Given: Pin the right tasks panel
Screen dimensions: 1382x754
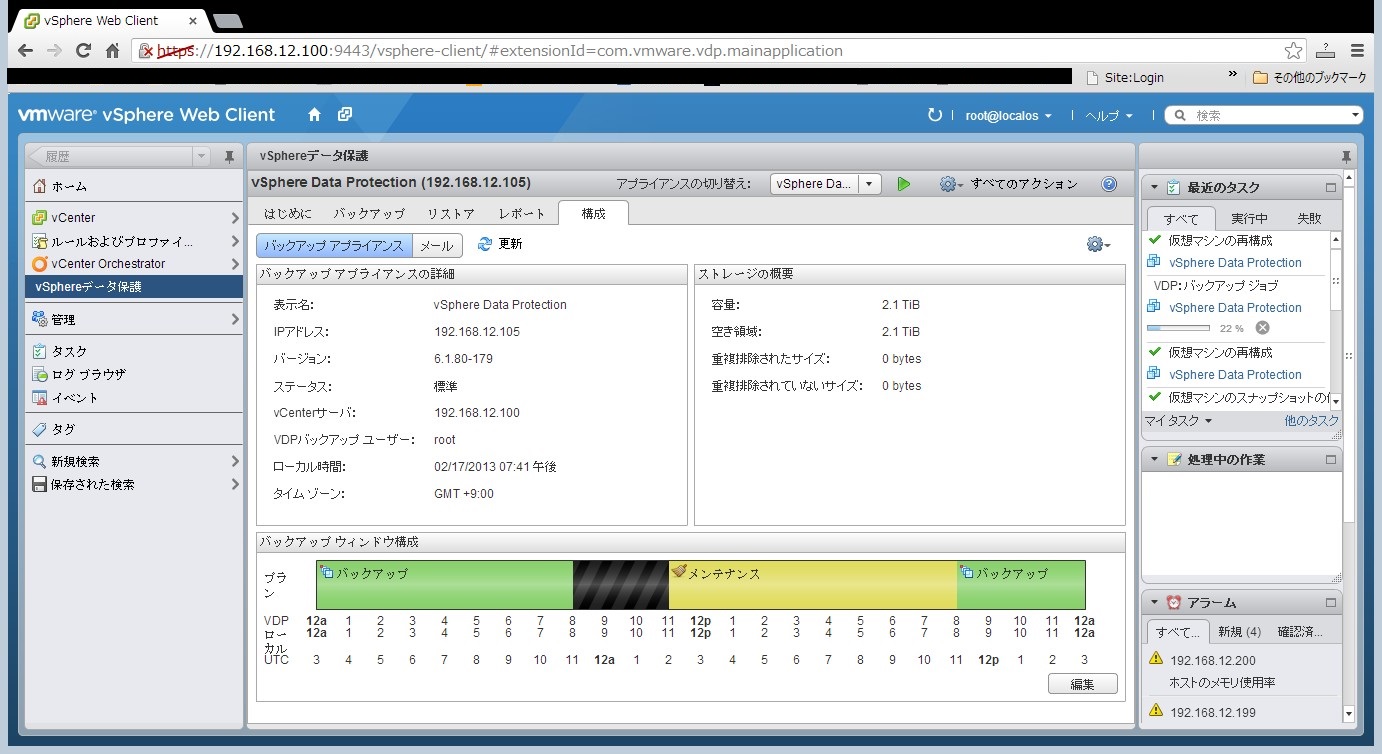Looking at the screenshot, I should tap(1347, 157).
